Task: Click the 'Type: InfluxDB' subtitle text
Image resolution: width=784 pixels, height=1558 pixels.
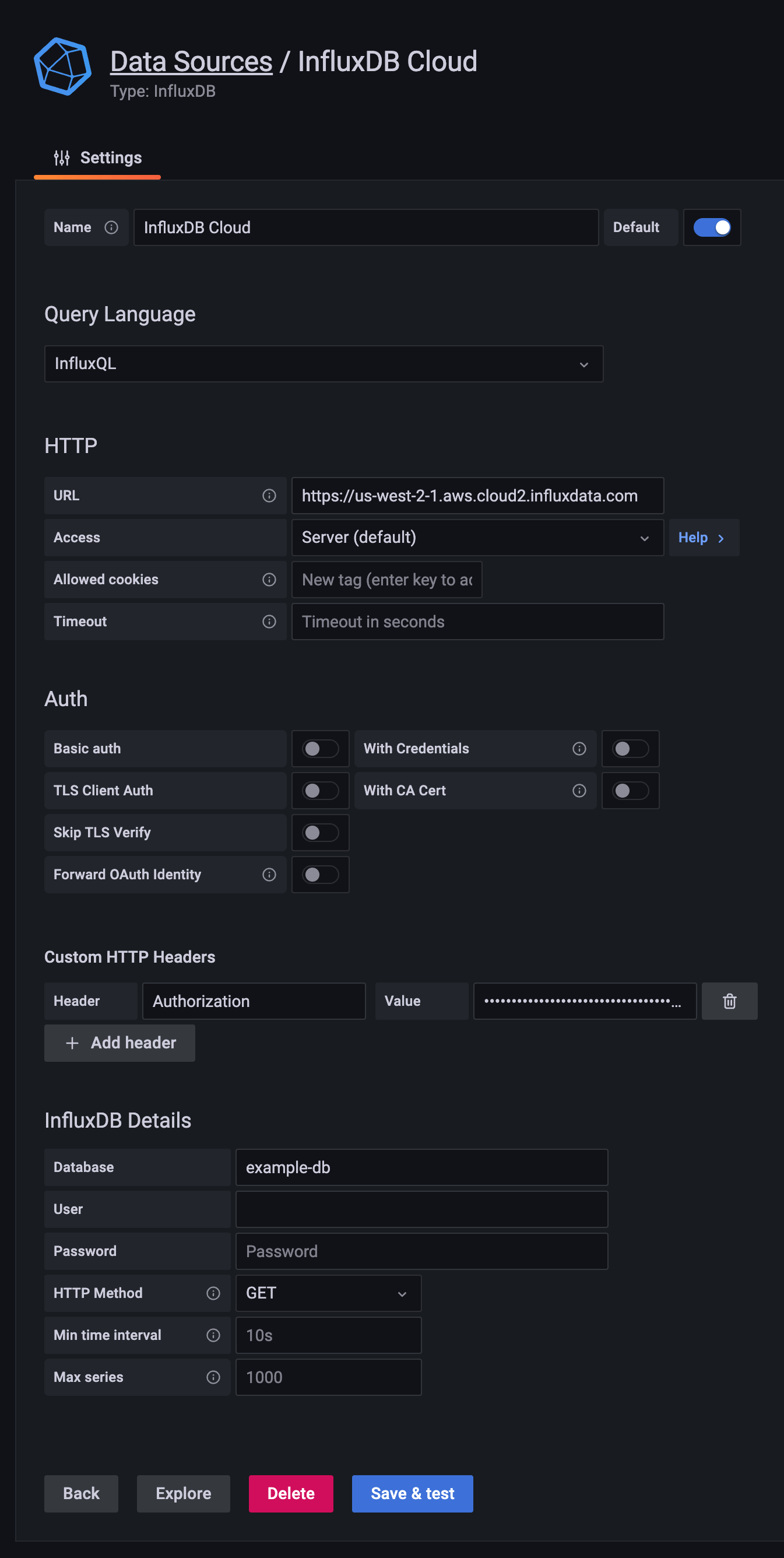Action: coord(163,92)
